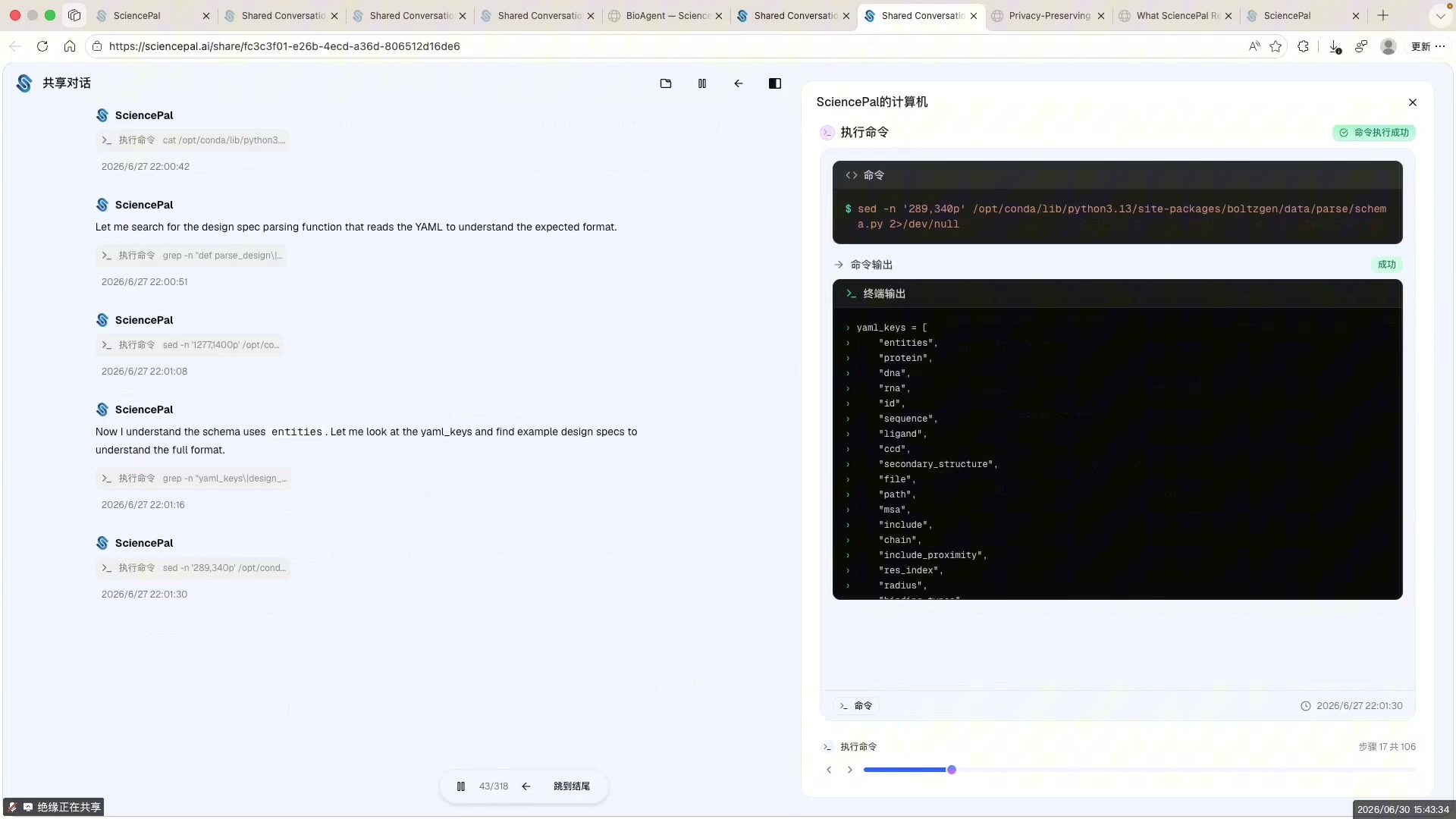This screenshot has height=819, width=1456.
Task: Click the step progress slider handle
Action: (x=952, y=770)
